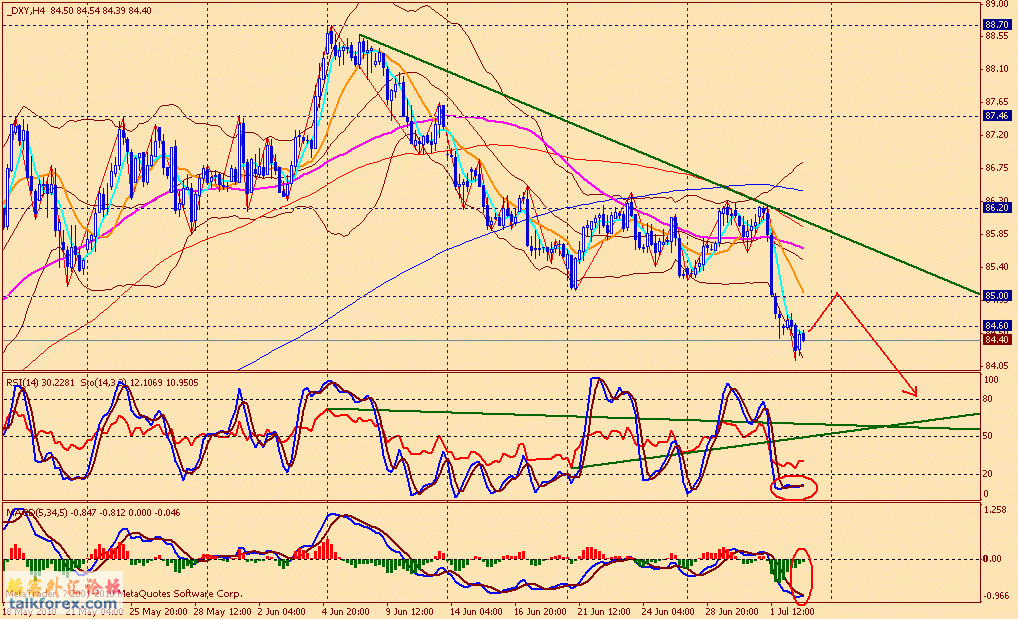Click the 80 level on RSI scale
The width and height of the screenshot is (1018, 619).
[988, 399]
